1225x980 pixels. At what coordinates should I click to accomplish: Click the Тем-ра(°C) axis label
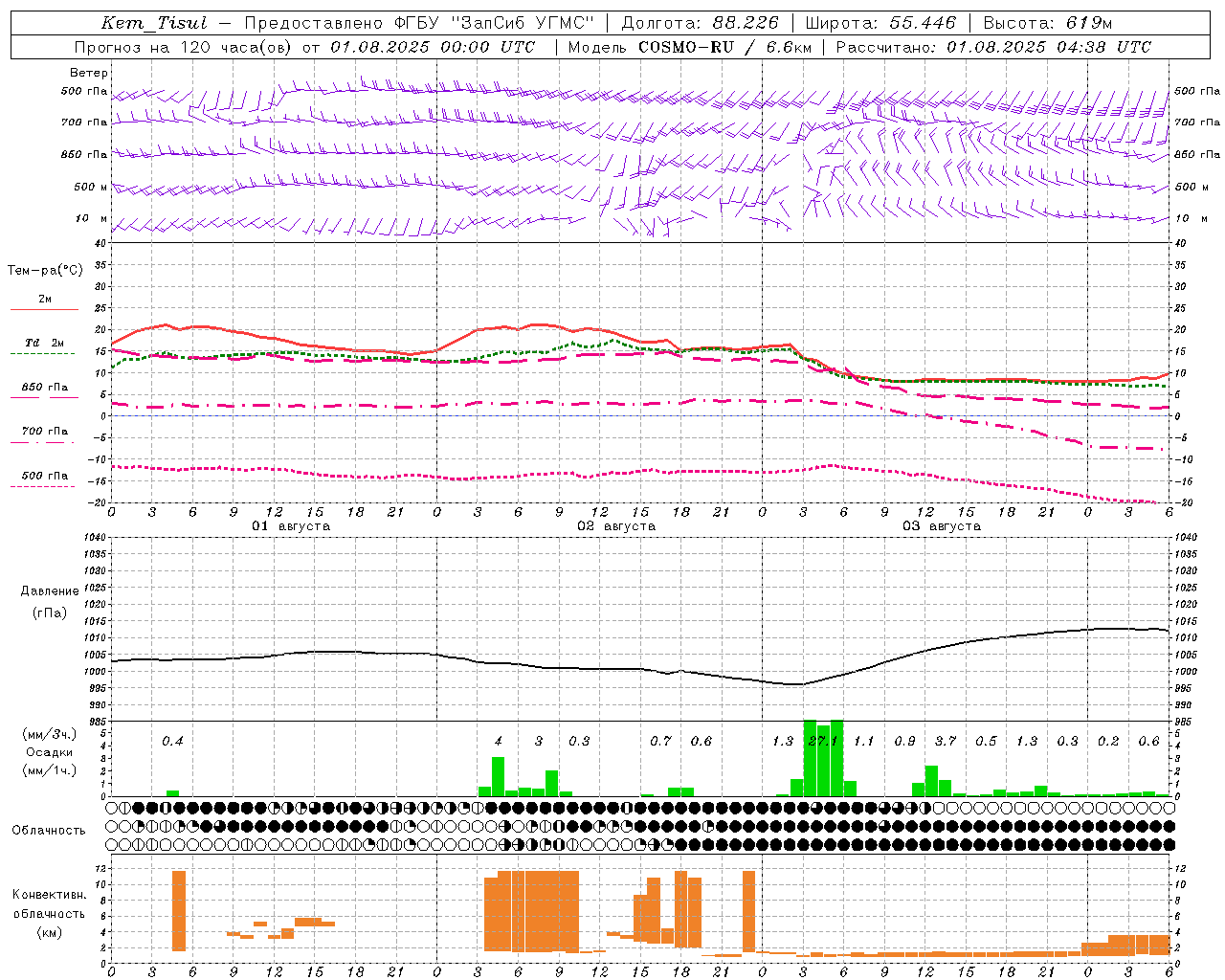click(x=45, y=271)
